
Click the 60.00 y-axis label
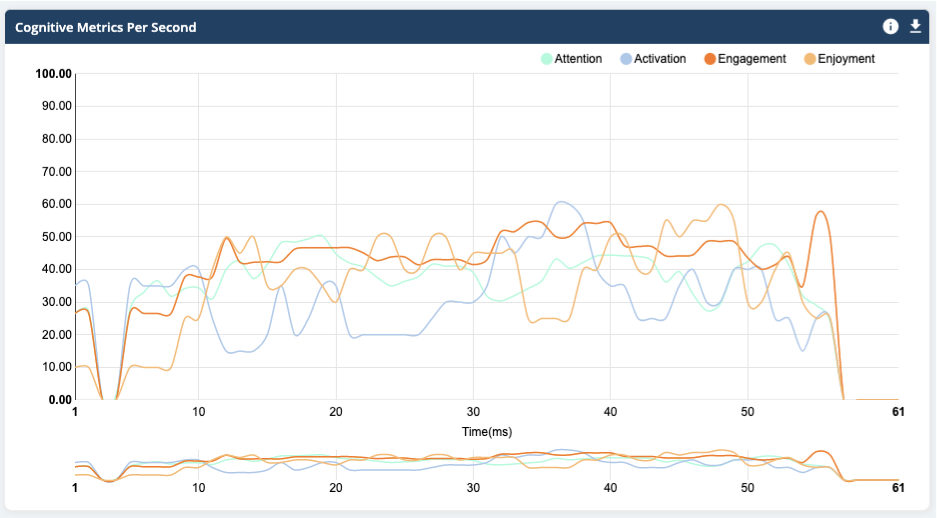tap(56, 204)
